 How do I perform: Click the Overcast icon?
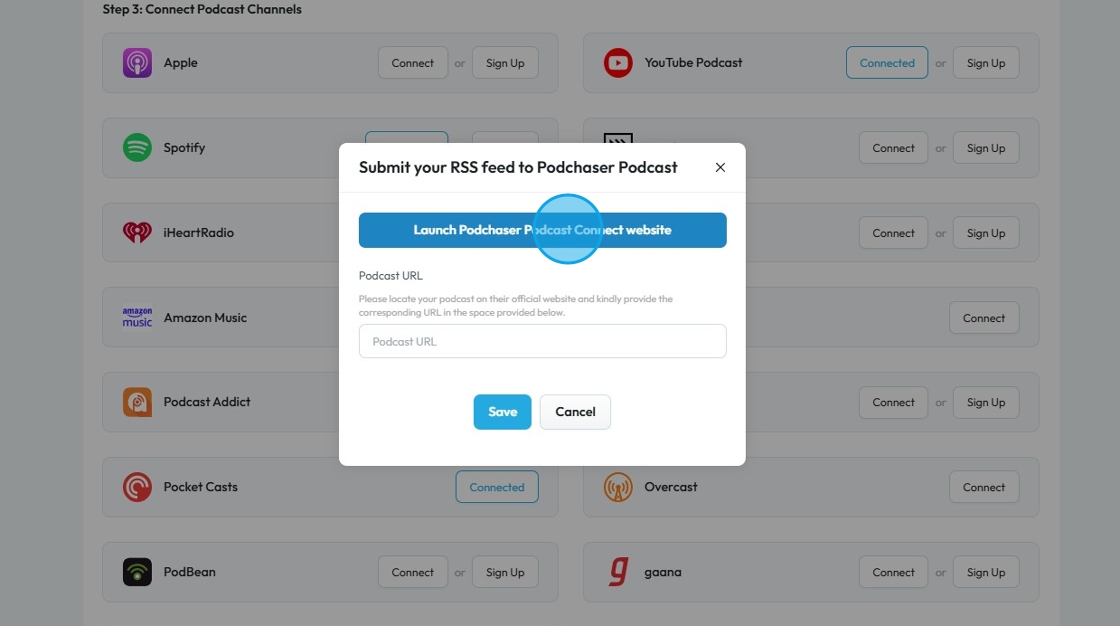(618, 487)
